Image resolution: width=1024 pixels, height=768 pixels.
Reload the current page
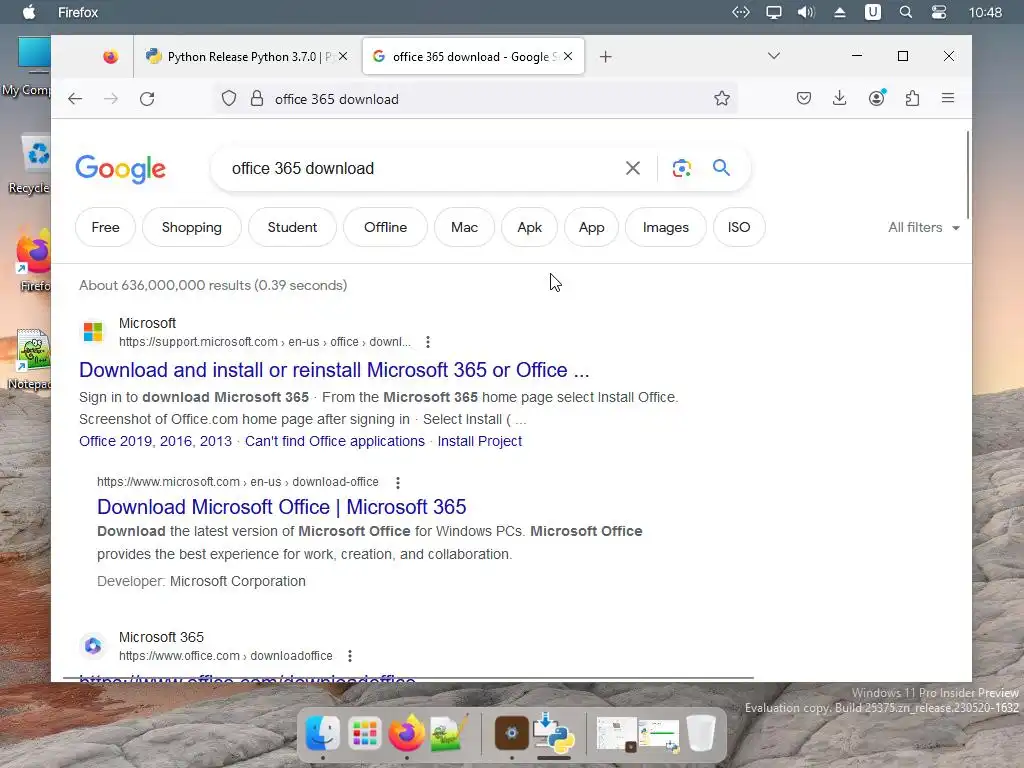147,99
